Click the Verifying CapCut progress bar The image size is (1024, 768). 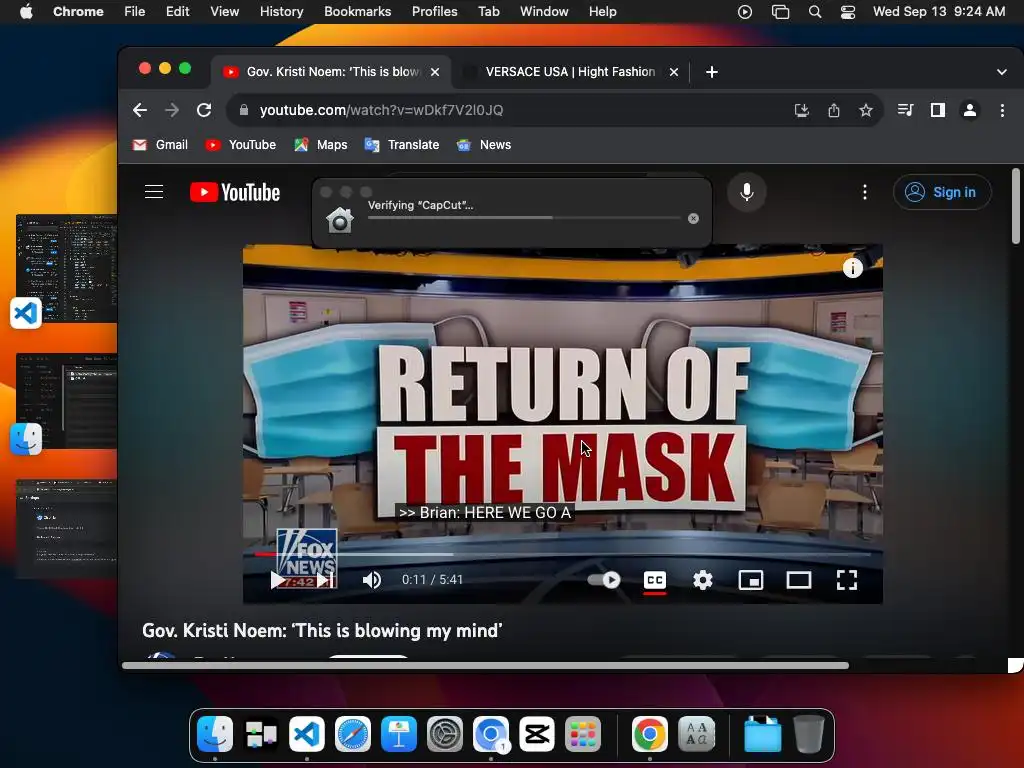(524, 218)
